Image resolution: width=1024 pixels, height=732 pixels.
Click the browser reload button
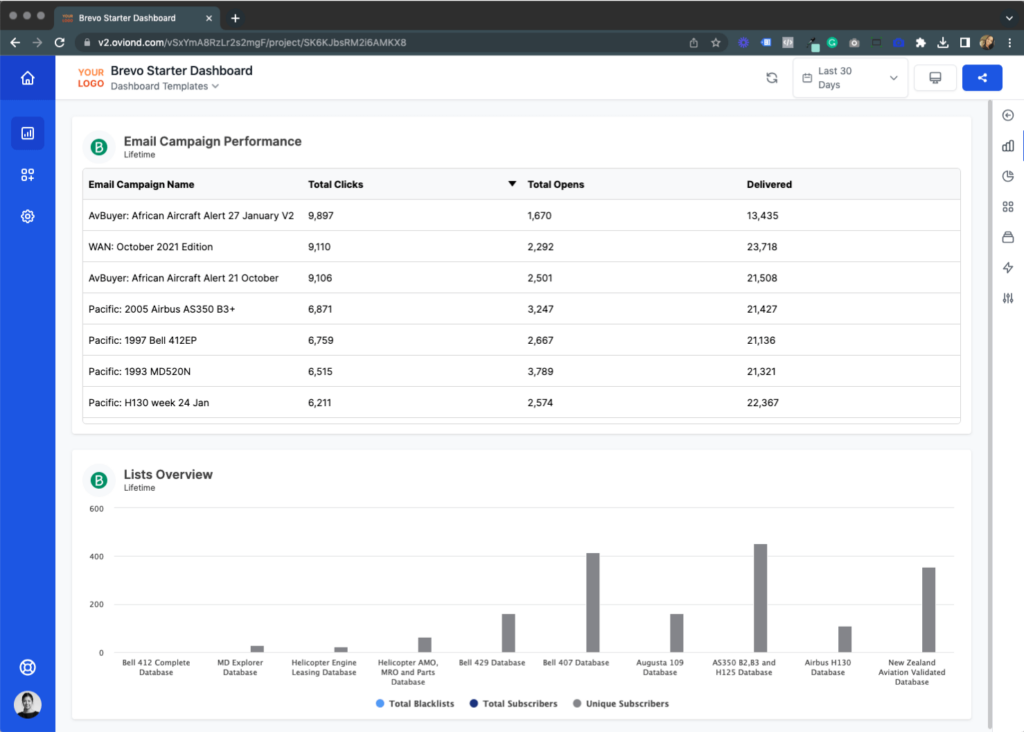[x=59, y=42]
